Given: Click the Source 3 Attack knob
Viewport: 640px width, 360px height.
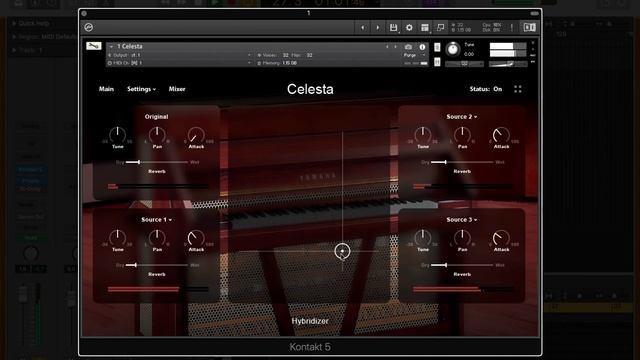Looking at the screenshot, I should click(x=501, y=238).
